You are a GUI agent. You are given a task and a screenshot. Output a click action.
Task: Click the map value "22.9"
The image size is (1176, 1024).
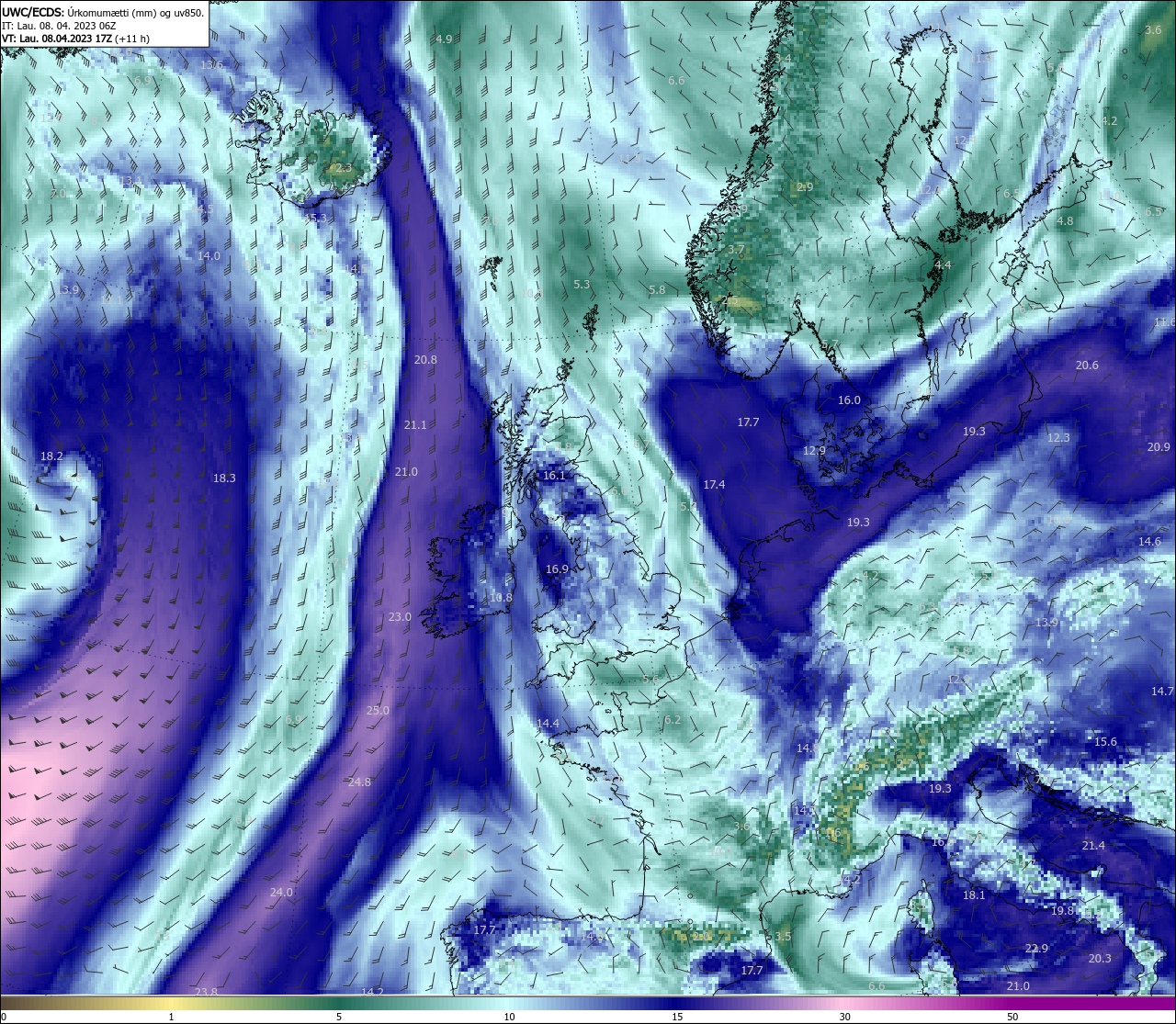coord(1036,949)
